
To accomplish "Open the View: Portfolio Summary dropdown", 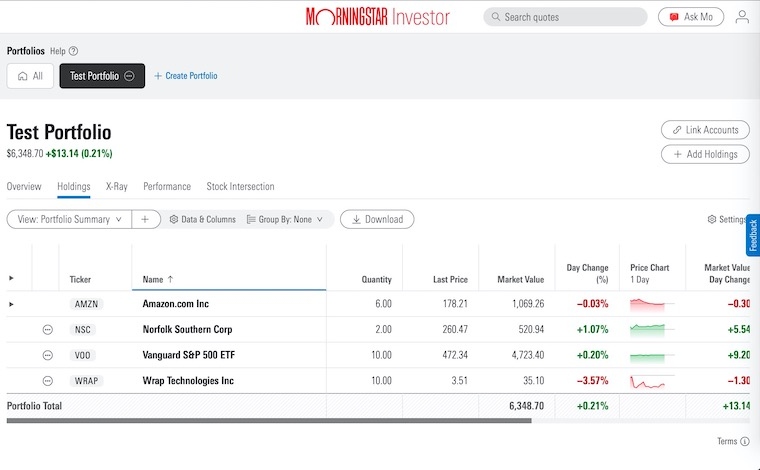I will tap(69, 219).
